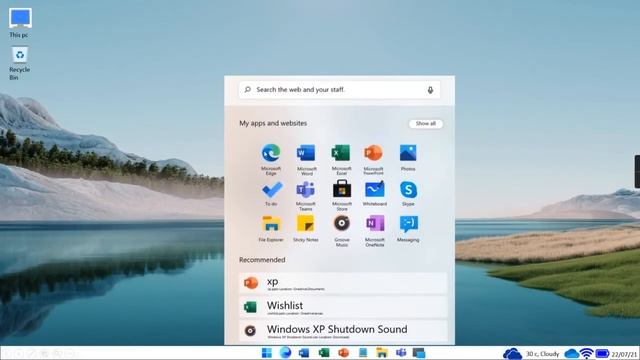This screenshot has width=640, height=360.
Task: Open File Explorer from the apps grid
Action: [271, 224]
